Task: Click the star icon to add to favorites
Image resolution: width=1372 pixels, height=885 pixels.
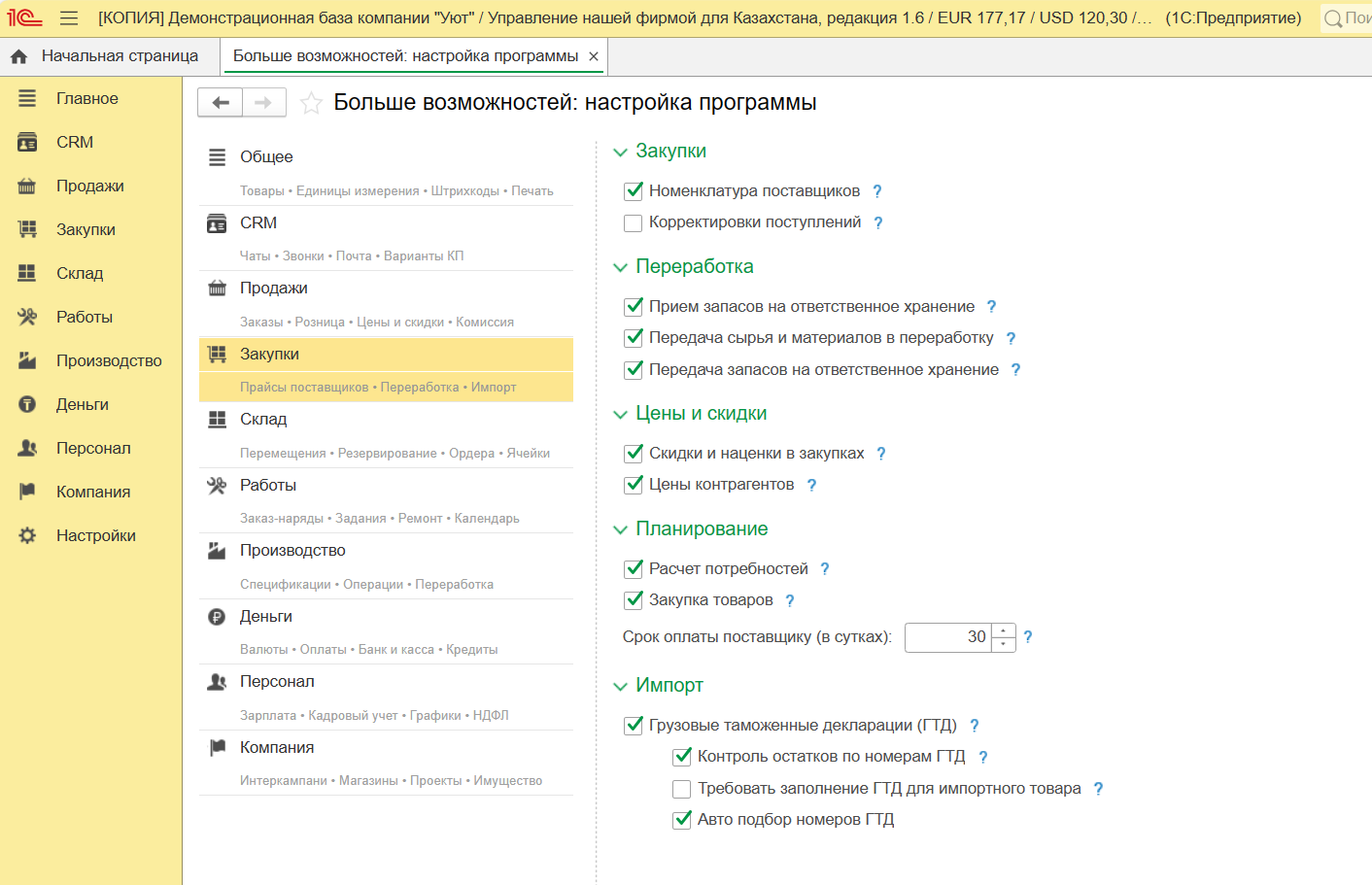Action: (311, 103)
